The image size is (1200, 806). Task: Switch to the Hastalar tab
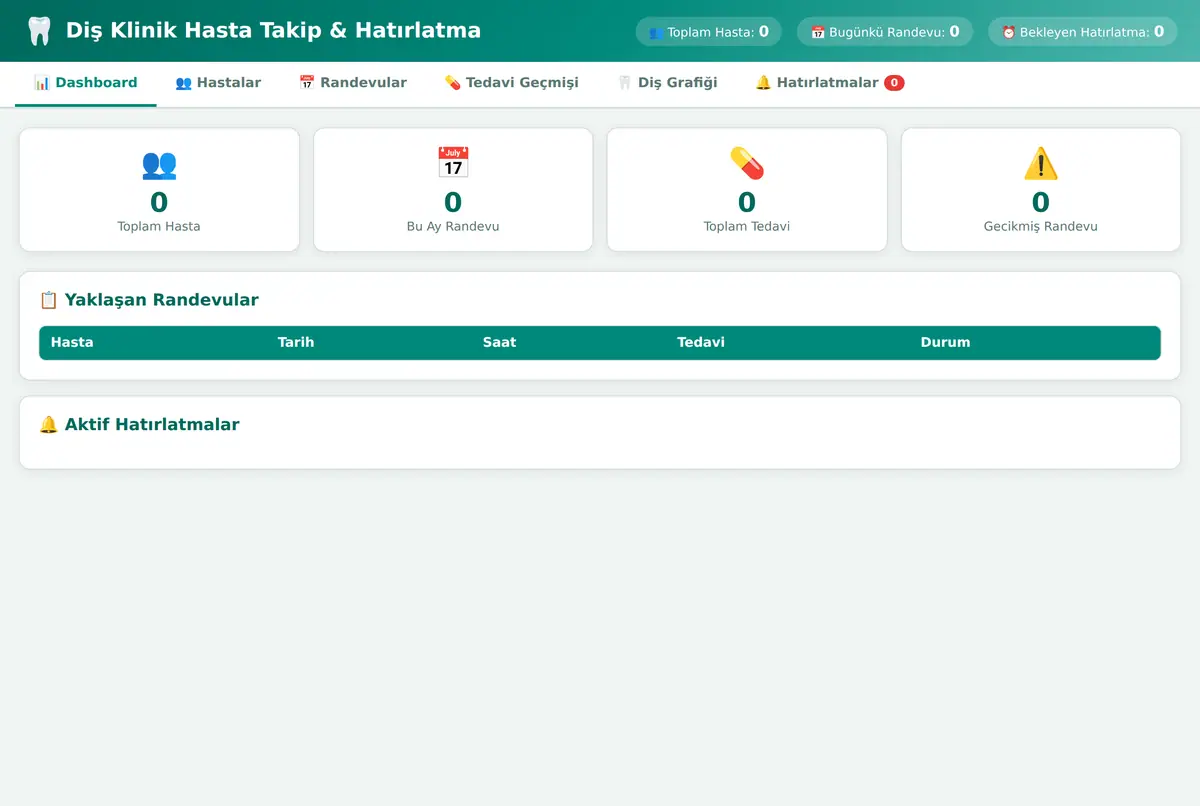[x=218, y=83]
